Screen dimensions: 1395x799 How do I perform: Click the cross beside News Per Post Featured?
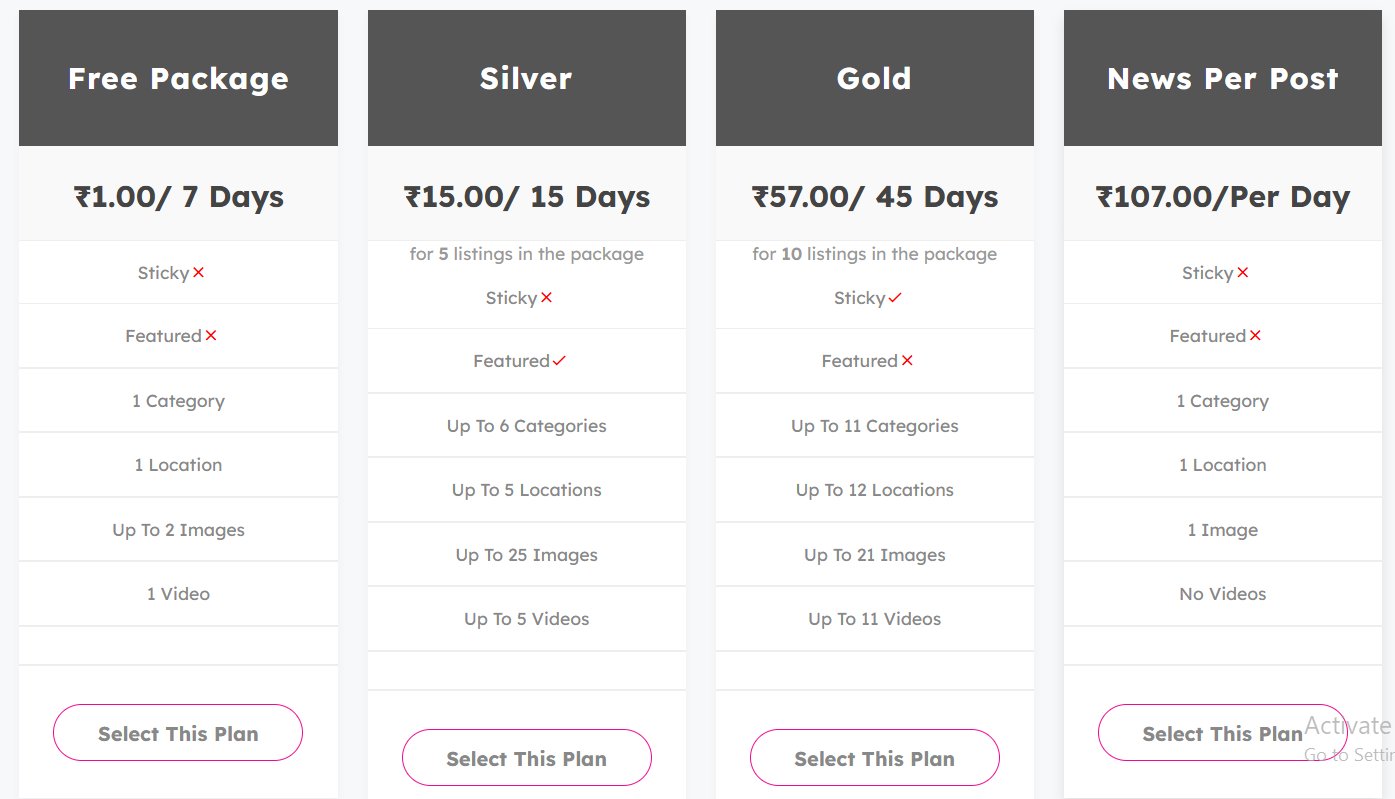(1255, 336)
